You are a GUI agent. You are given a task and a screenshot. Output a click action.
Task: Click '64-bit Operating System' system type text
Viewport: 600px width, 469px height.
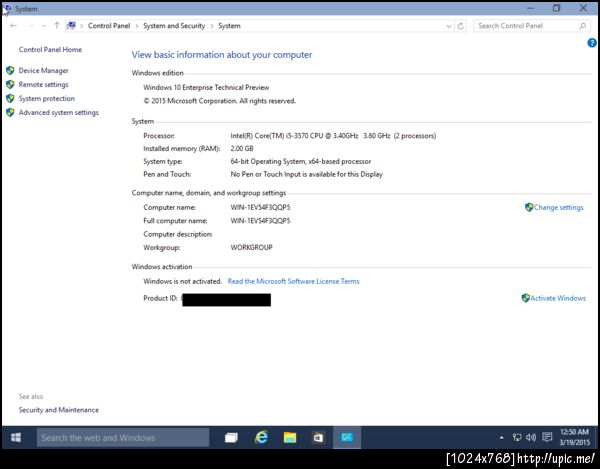coord(301,161)
